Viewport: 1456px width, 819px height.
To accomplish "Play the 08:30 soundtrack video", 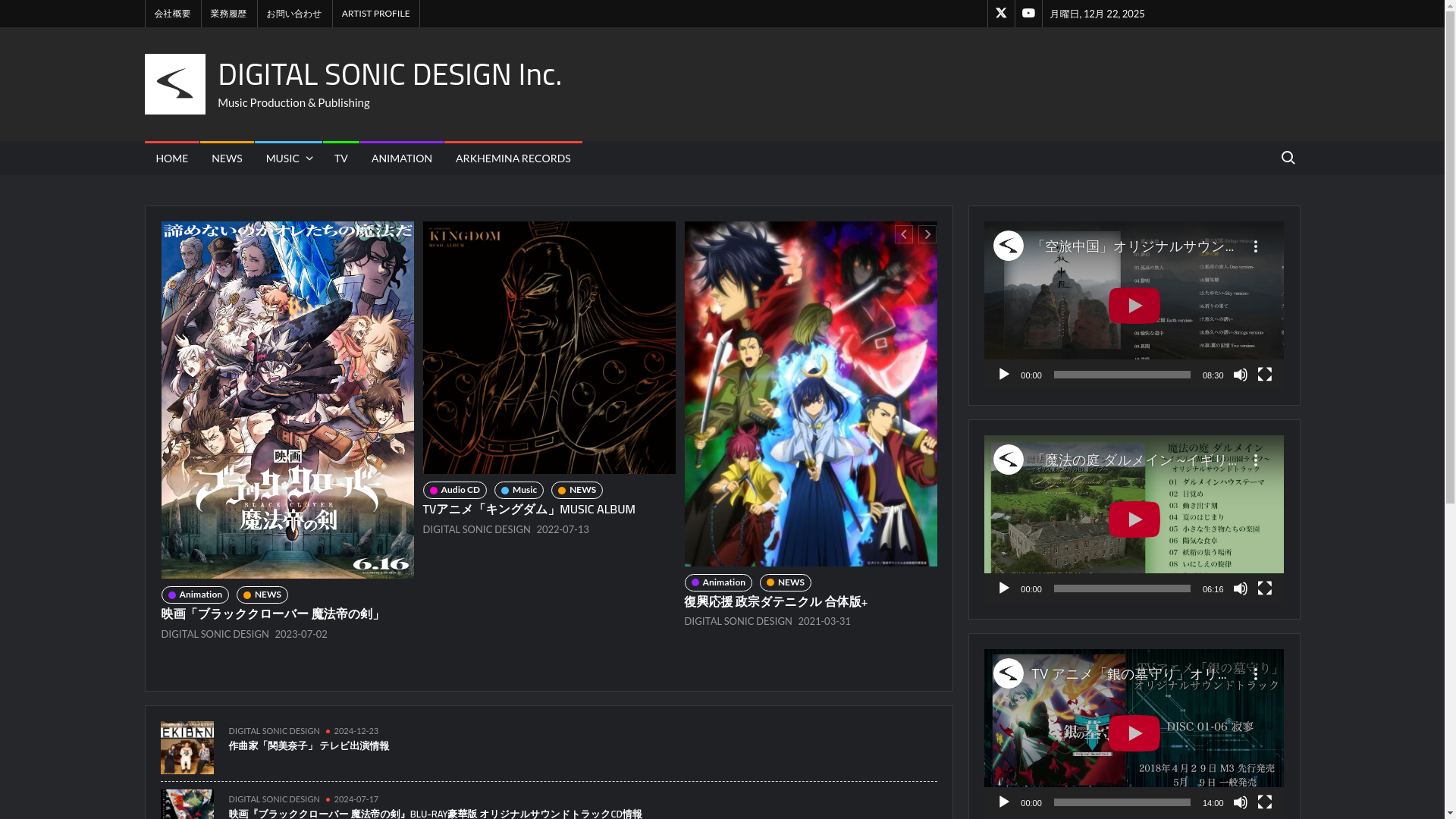I will (x=1003, y=375).
